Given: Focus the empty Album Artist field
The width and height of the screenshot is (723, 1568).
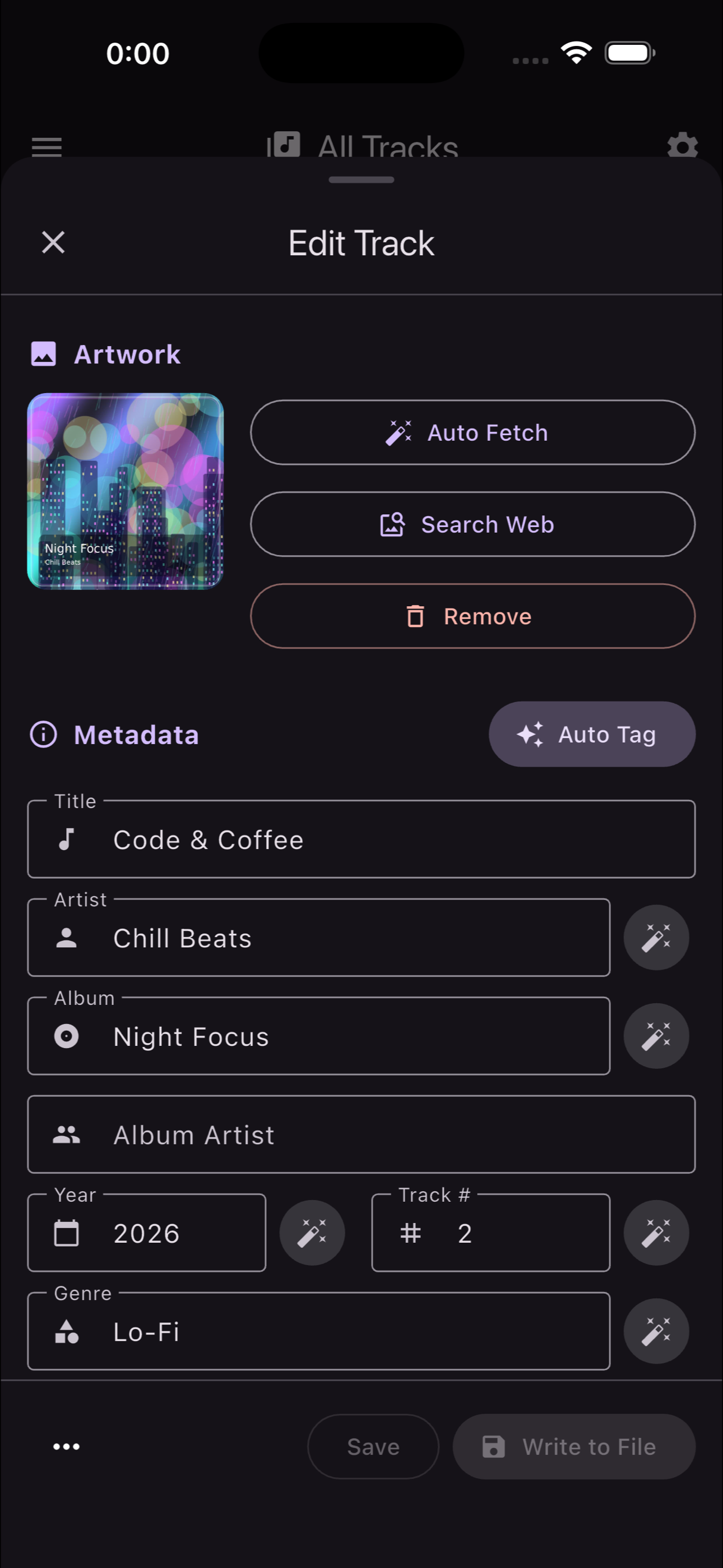Looking at the screenshot, I should (361, 1135).
